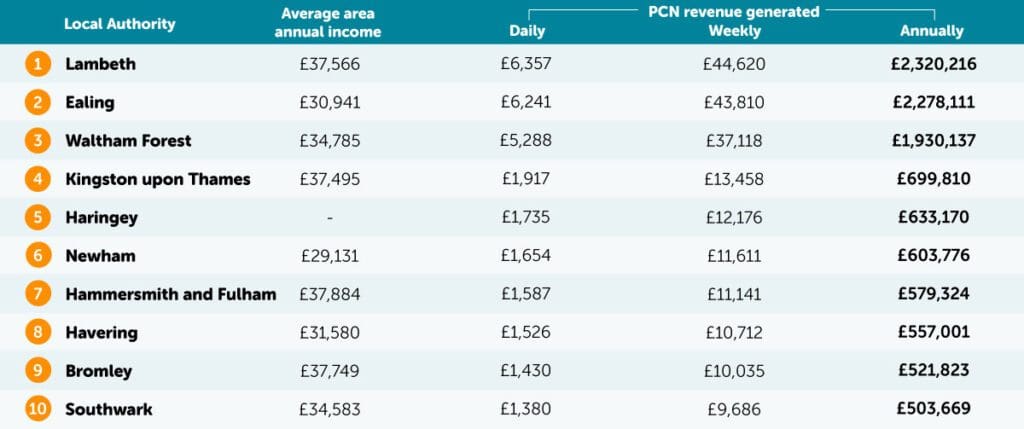Click Lambeth's annual revenue £2,320,216

click(x=933, y=64)
